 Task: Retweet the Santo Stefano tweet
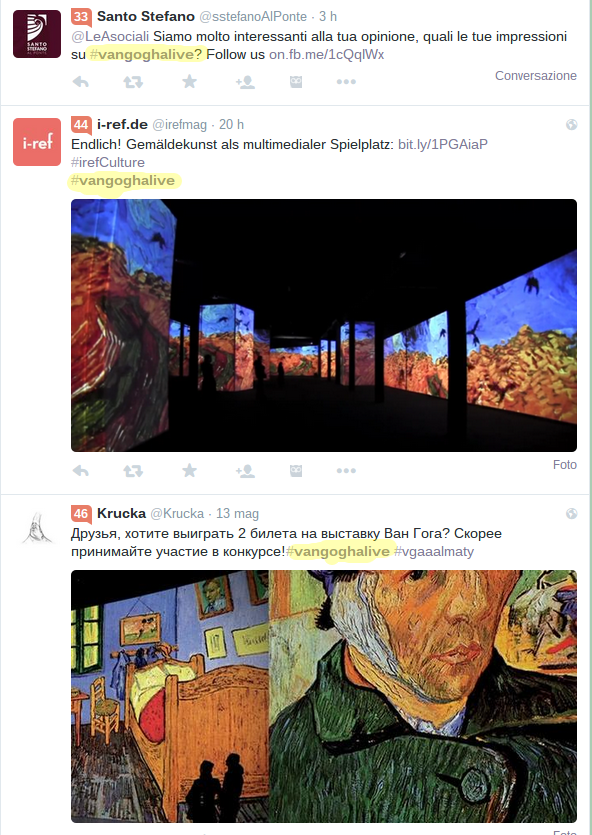133,82
